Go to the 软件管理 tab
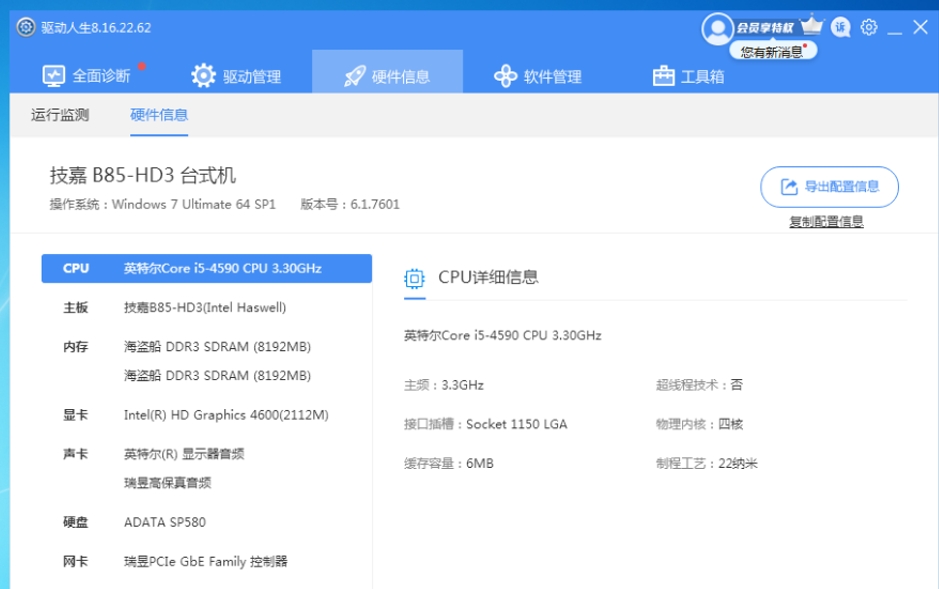This screenshot has height=589, width=939. (537, 76)
